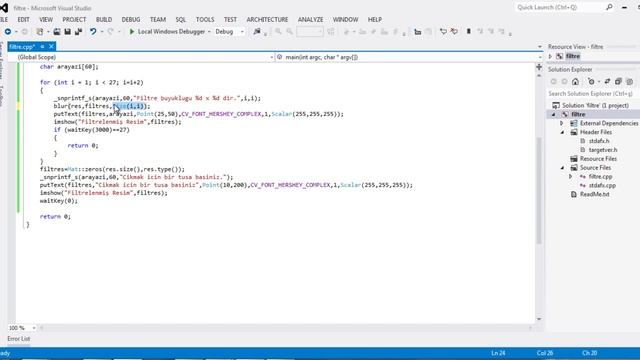Image resolution: width=640 pixels, height=360 pixels.
Task: Open the debug target dropdown arrow
Action: [209, 31]
